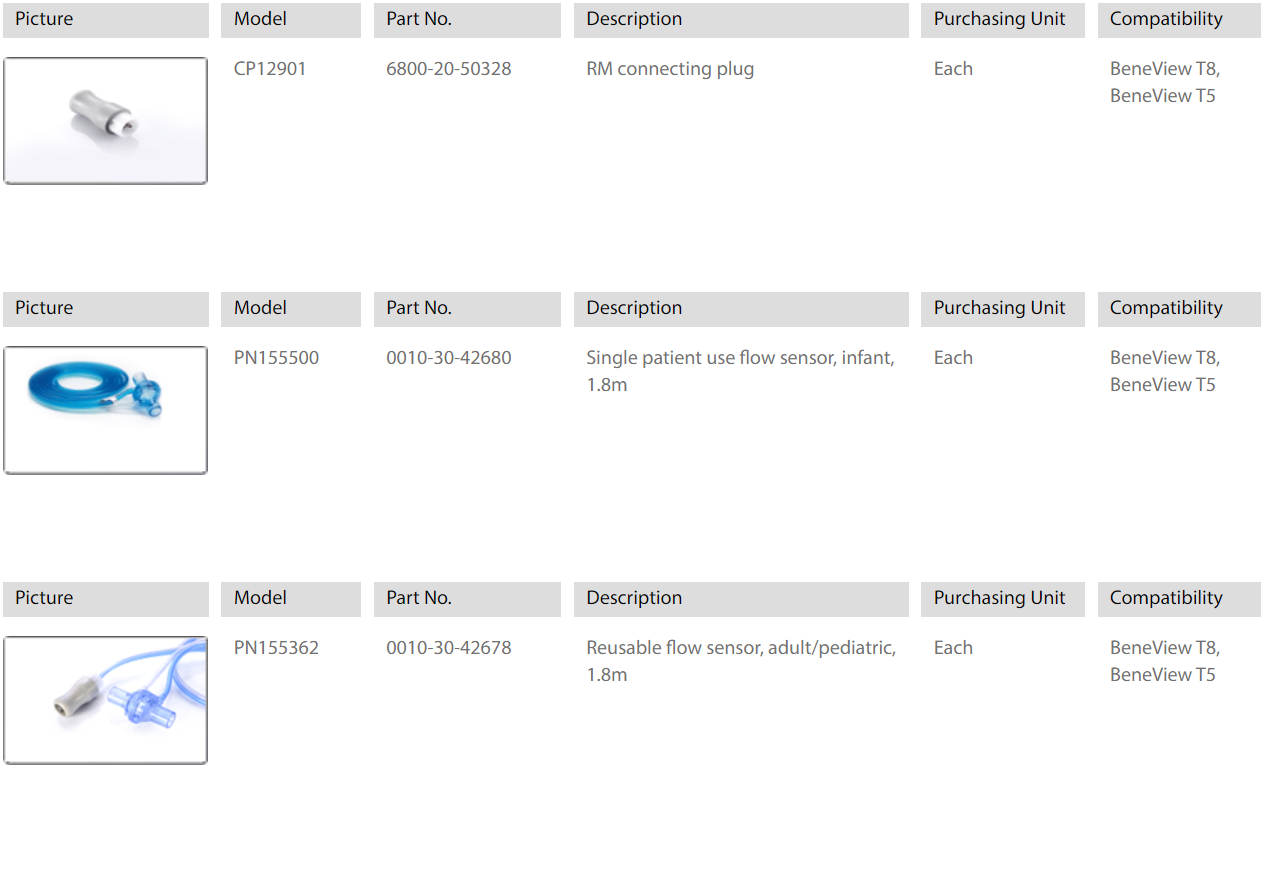Click the Description header above the reusable flow sensor
1265x878 pixels.
(634, 598)
